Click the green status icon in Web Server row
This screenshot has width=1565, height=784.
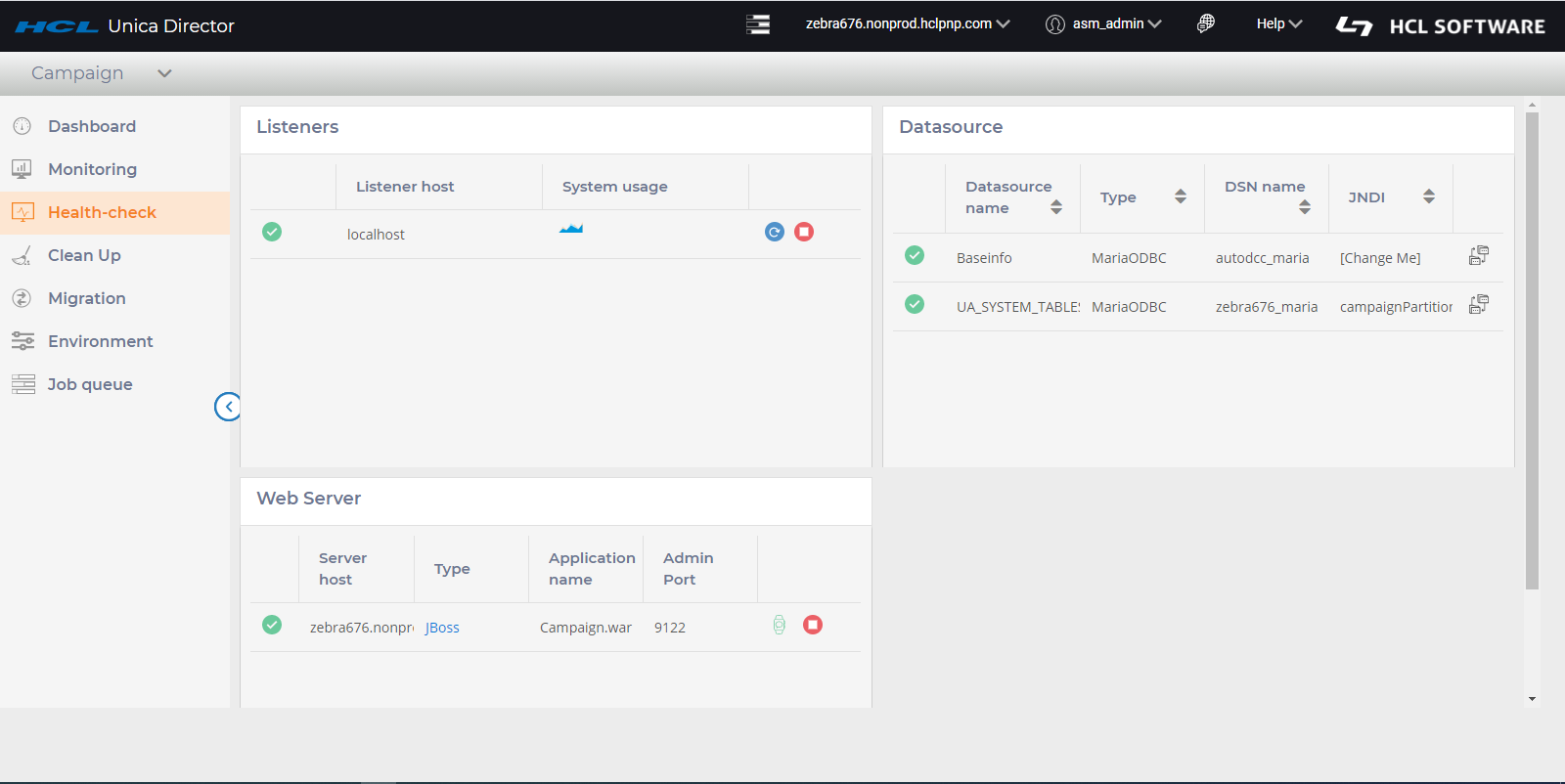pyautogui.click(x=272, y=625)
